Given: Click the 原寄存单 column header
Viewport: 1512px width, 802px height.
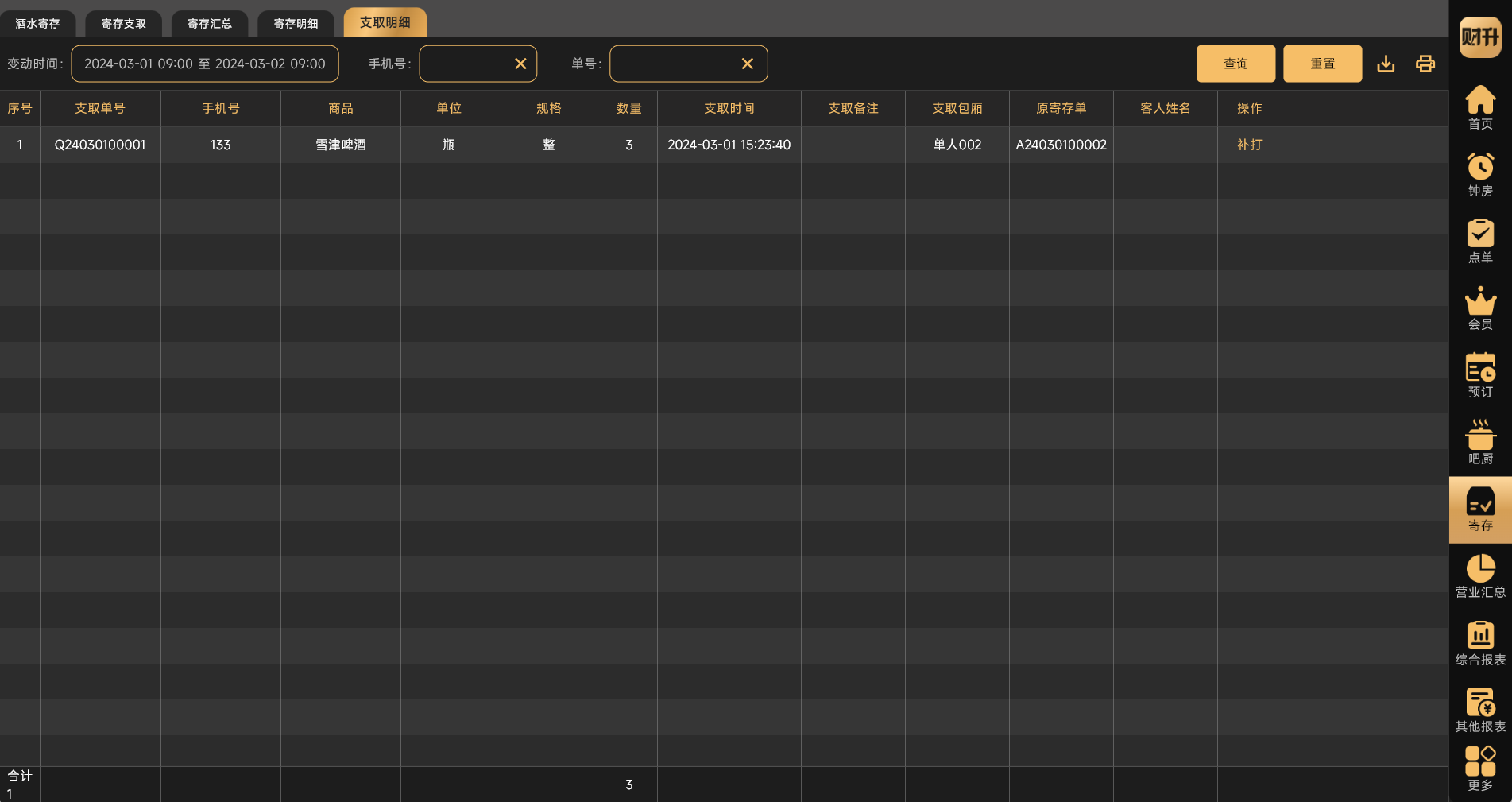Looking at the screenshot, I should click(x=1061, y=108).
